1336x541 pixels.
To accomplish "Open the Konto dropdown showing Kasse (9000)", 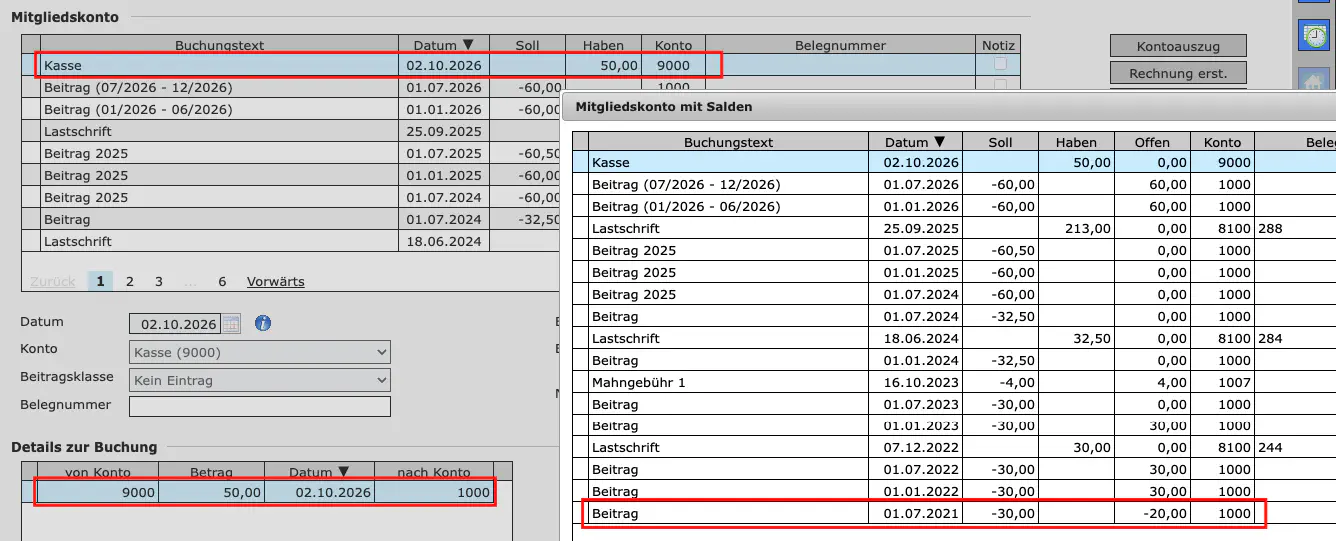I will (x=260, y=352).
